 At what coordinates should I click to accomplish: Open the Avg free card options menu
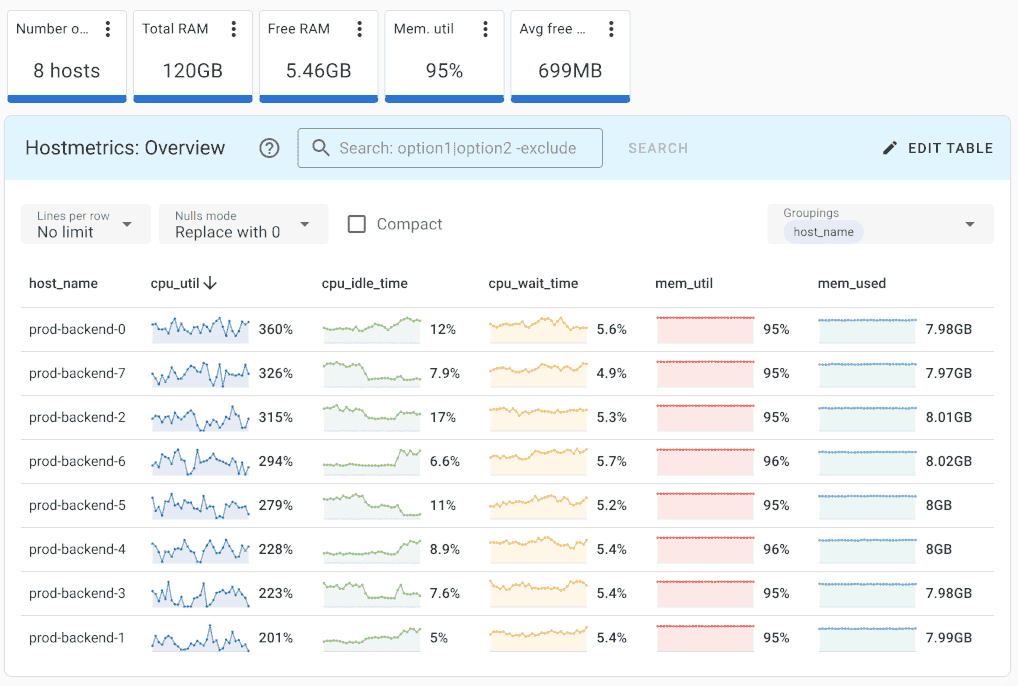coord(611,29)
